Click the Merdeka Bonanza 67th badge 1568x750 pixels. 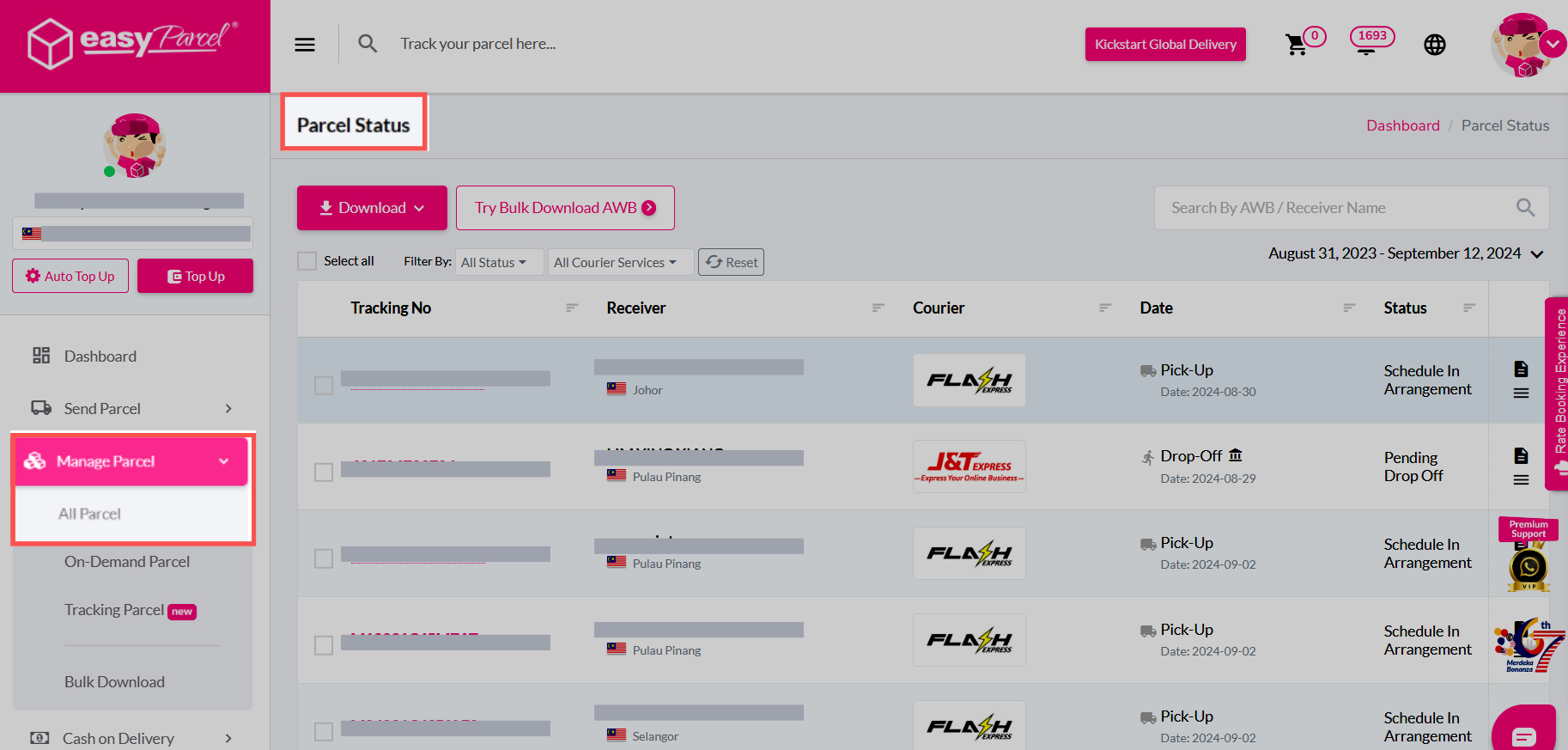1529,645
